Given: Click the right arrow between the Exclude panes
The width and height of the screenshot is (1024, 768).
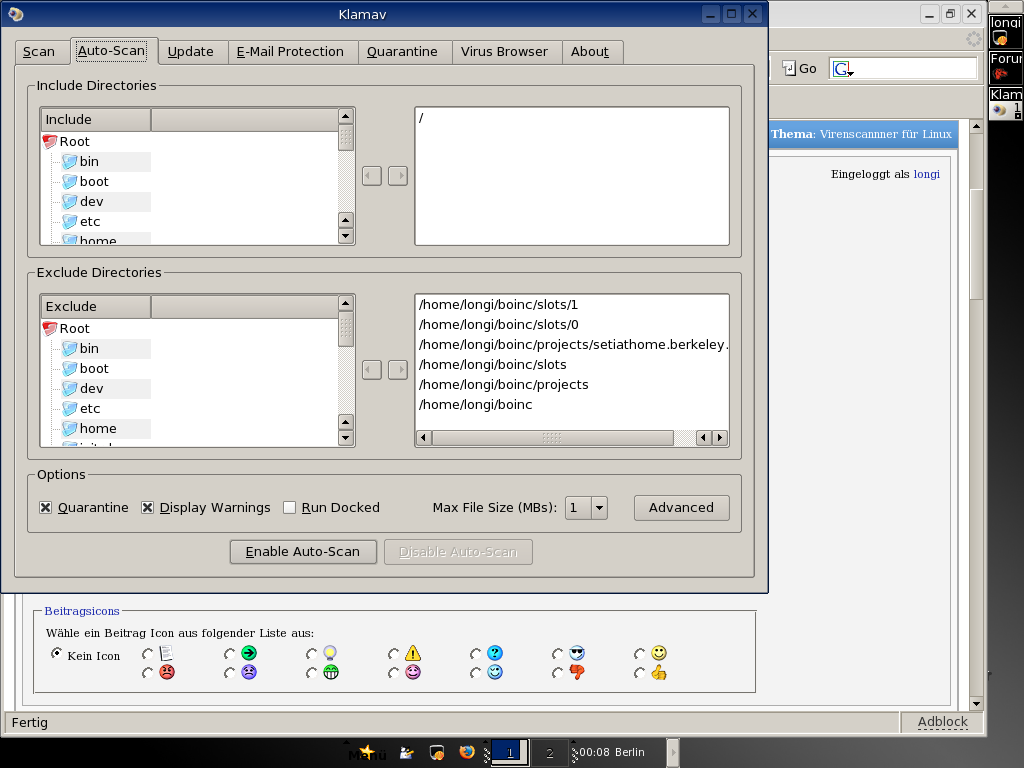Looking at the screenshot, I should click(398, 370).
